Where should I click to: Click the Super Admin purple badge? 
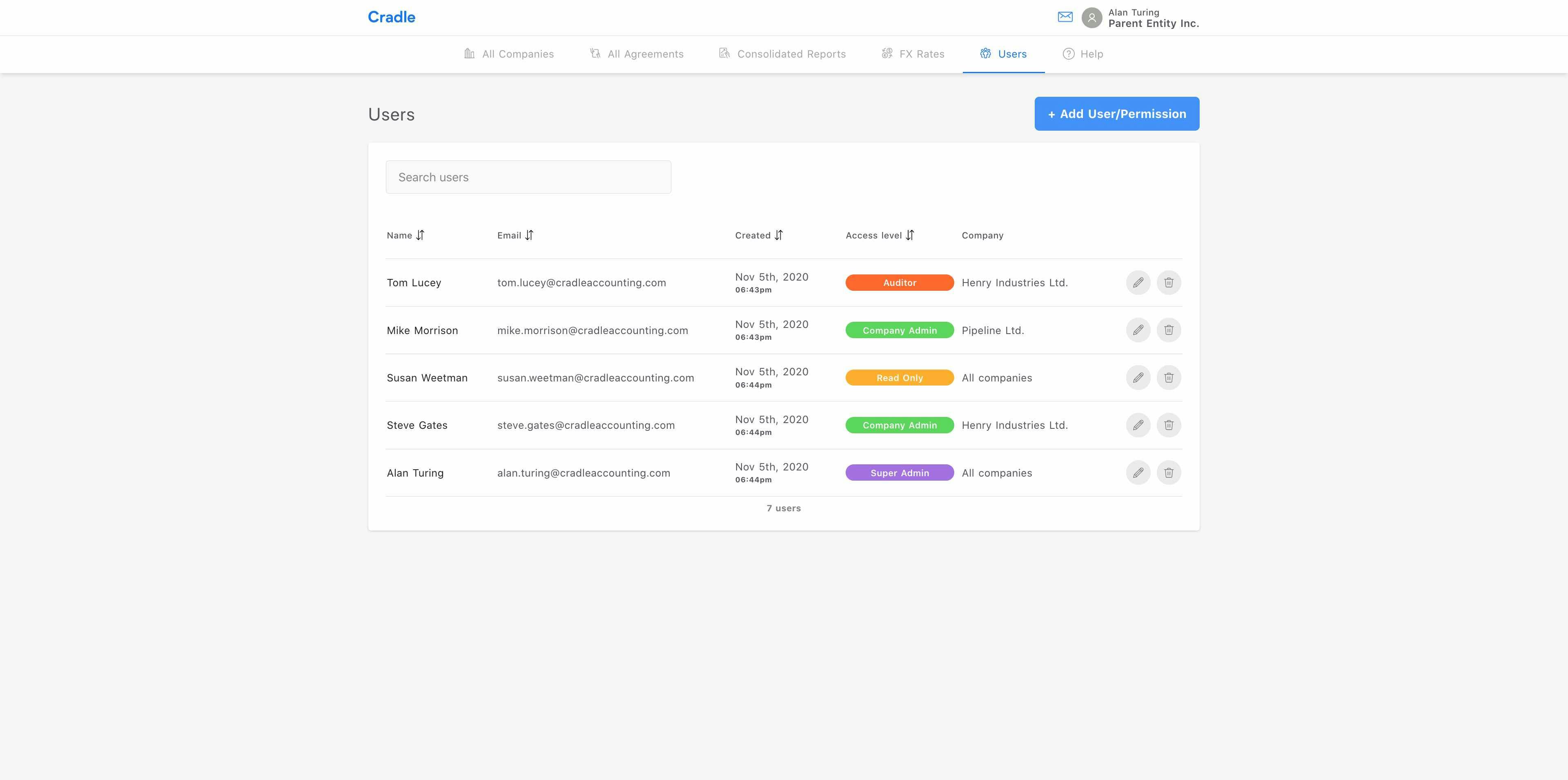899,473
